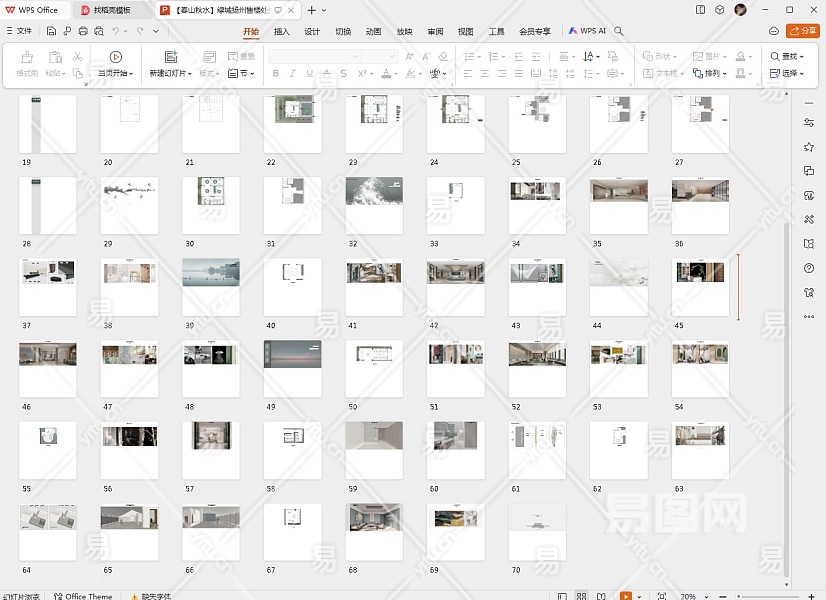The width and height of the screenshot is (826, 600).
Task: Click the orange 分享 button
Action: point(802,31)
